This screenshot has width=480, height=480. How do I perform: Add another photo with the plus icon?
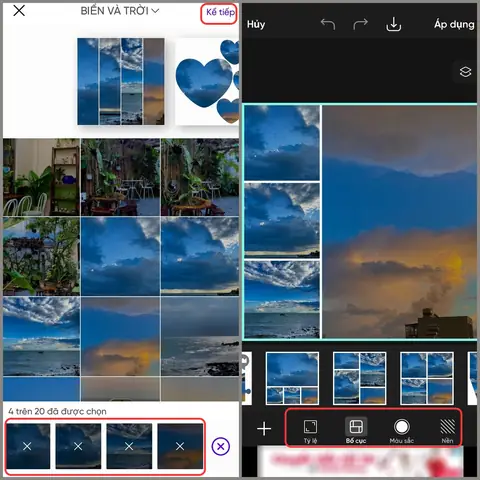pyautogui.click(x=264, y=429)
